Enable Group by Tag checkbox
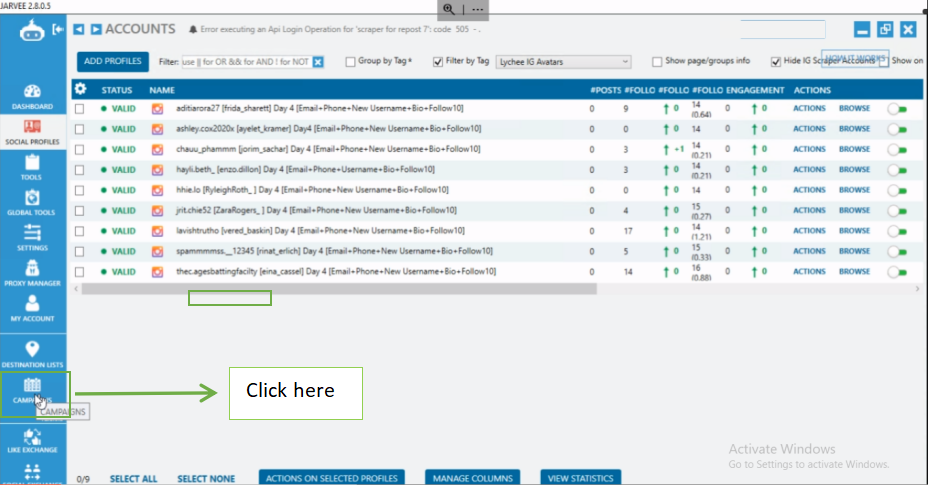The height and width of the screenshot is (485, 928). [x=350, y=62]
